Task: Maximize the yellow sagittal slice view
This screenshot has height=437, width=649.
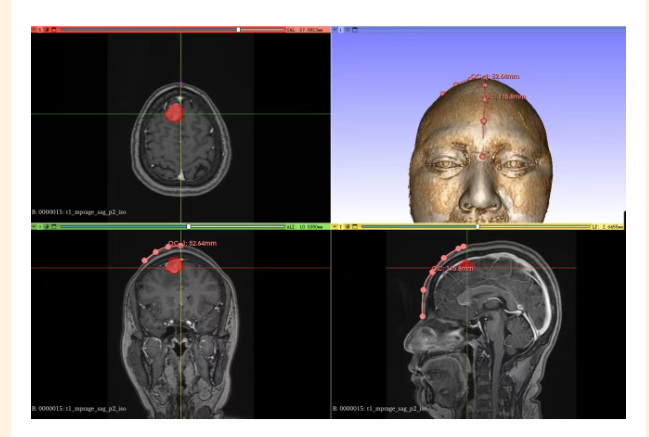Action: 355,227
